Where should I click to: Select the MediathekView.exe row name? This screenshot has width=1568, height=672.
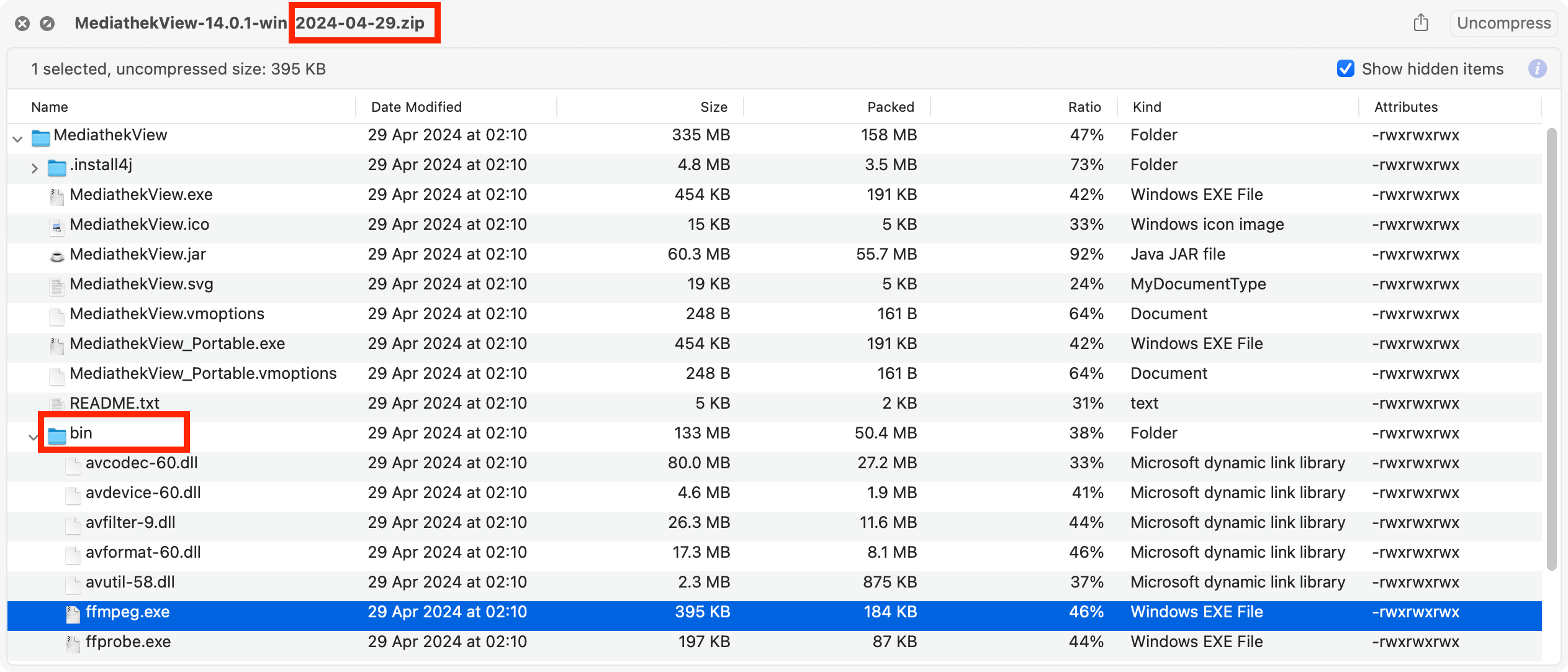pyautogui.click(x=141, y=194)
